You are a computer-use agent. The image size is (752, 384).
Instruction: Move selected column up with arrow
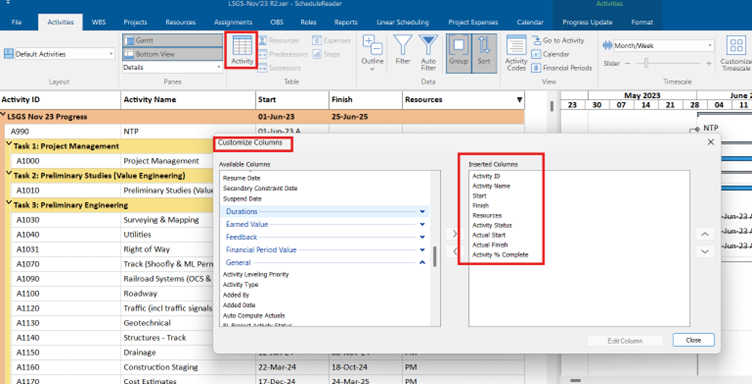point(705,234)
